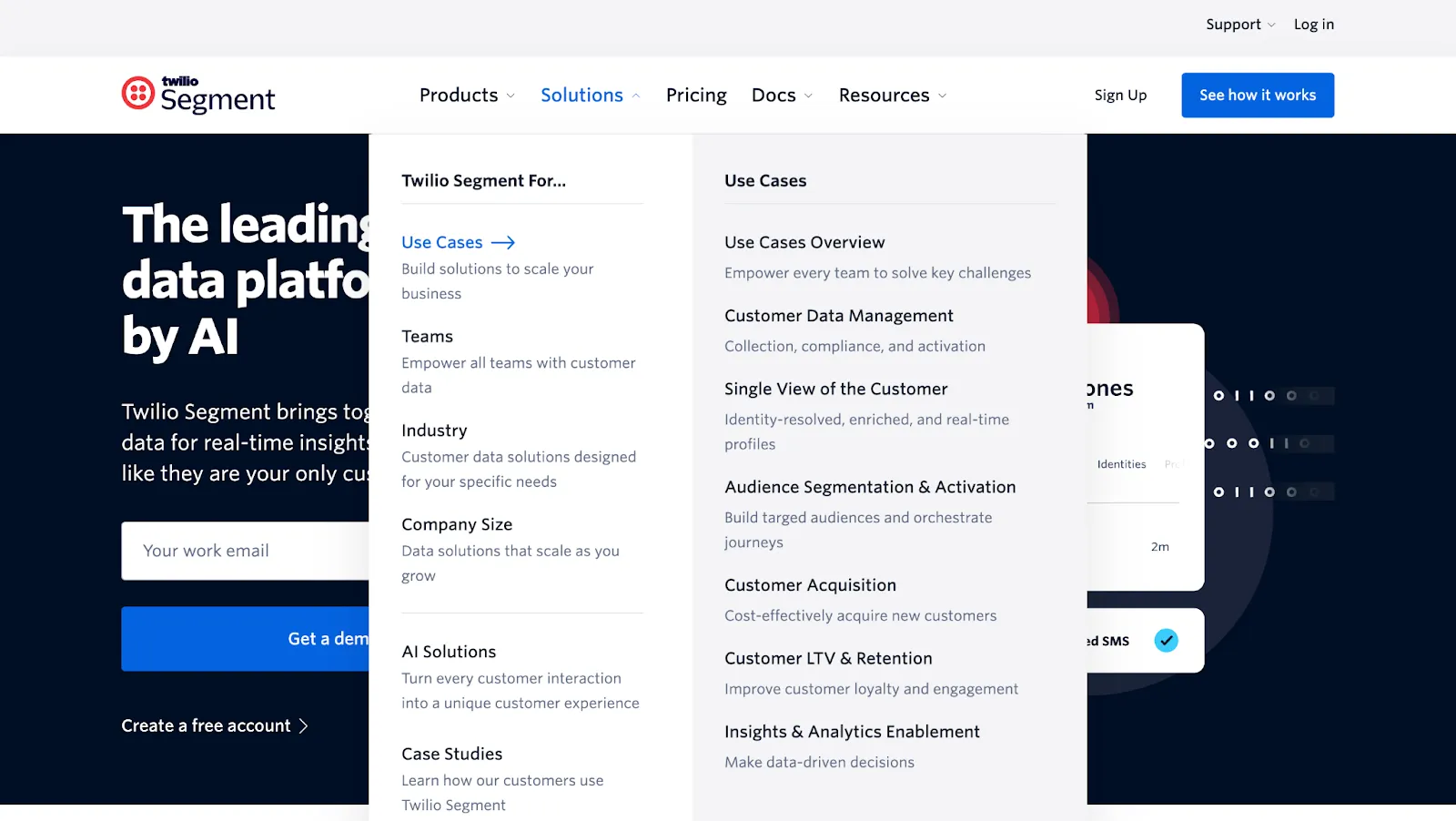The height and width of the screenshot is (821, 1456).
Task: Open the Case Studies item
Action: (452, 754)
